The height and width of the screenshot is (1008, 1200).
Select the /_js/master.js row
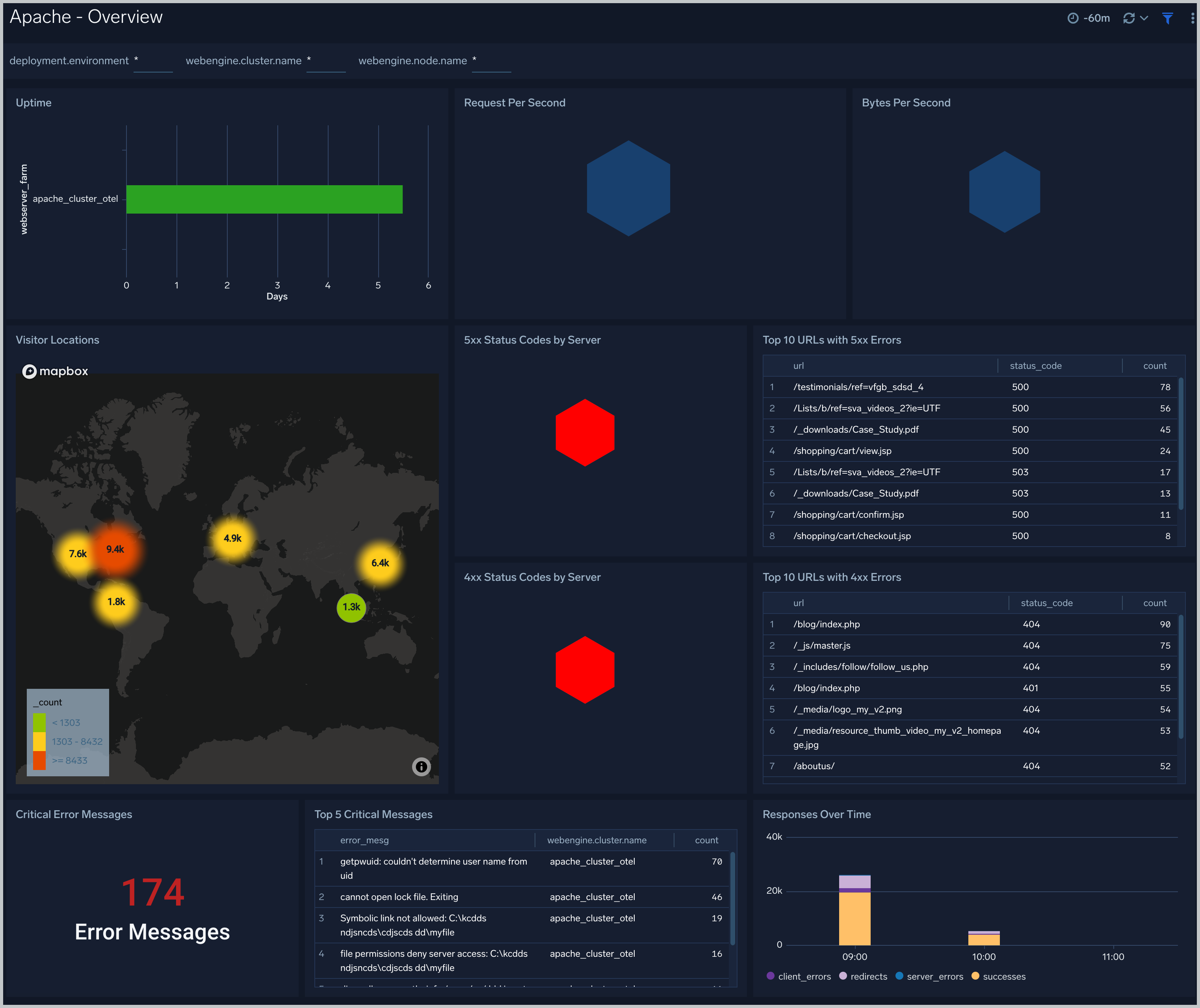click(970, 645)
